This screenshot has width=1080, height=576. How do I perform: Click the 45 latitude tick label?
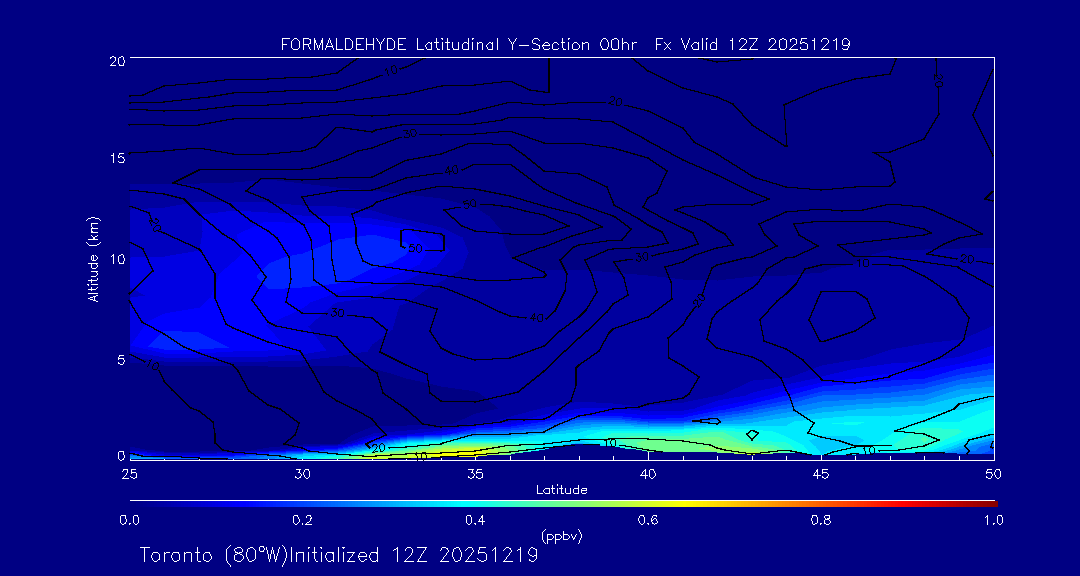[x=821, y=472]
